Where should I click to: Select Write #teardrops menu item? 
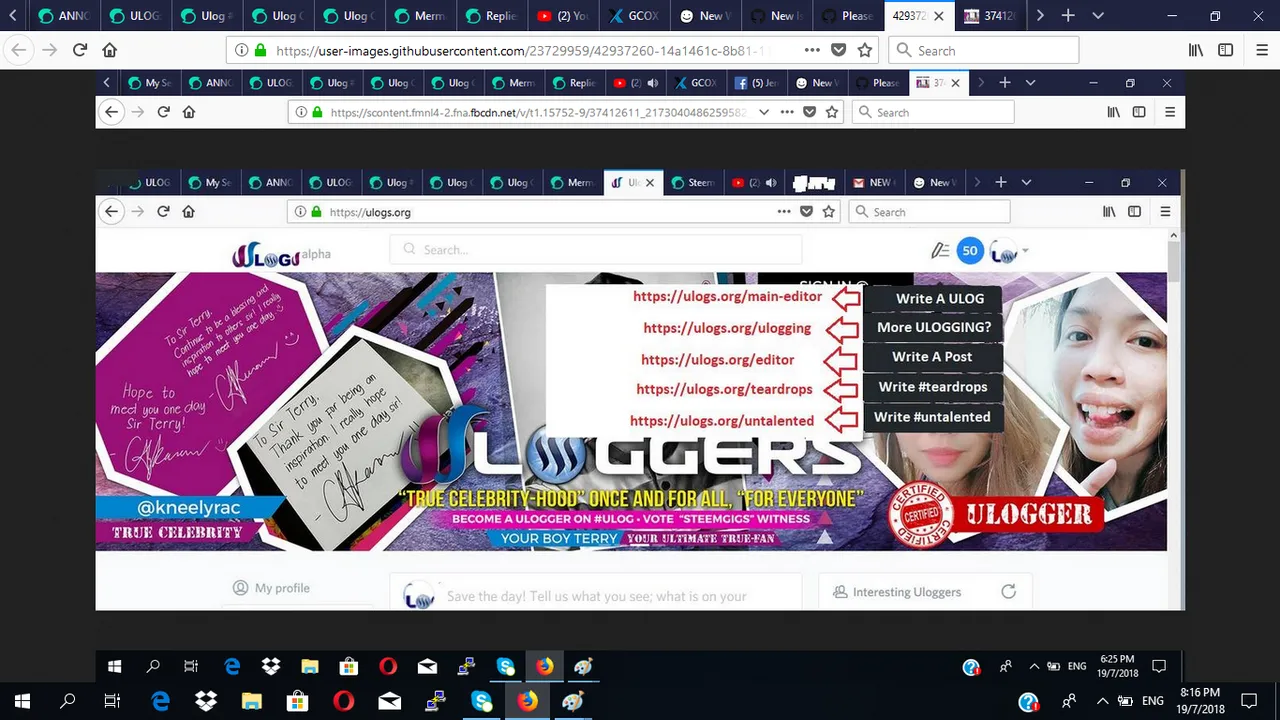[932, 387]
